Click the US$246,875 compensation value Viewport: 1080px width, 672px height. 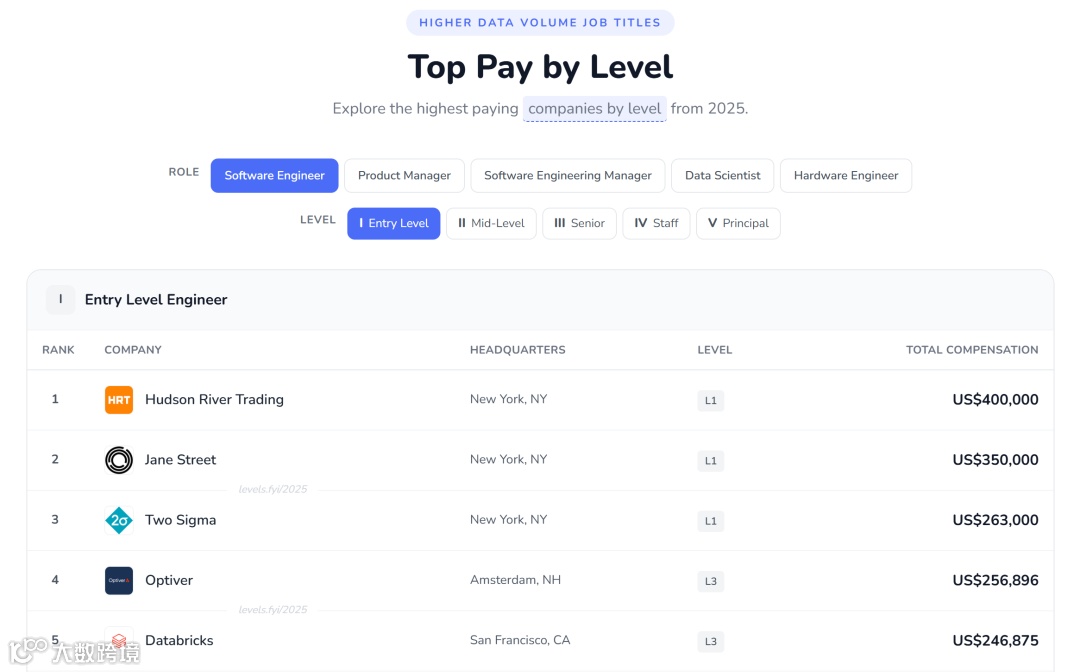[x=995, y=640]
